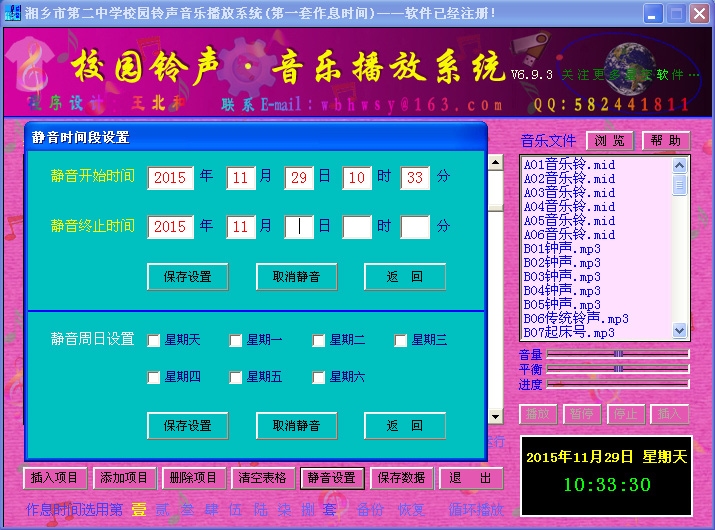Screen dimensions: 715x530
Task: Click the 静音设置 button
Action: (332, 478)
